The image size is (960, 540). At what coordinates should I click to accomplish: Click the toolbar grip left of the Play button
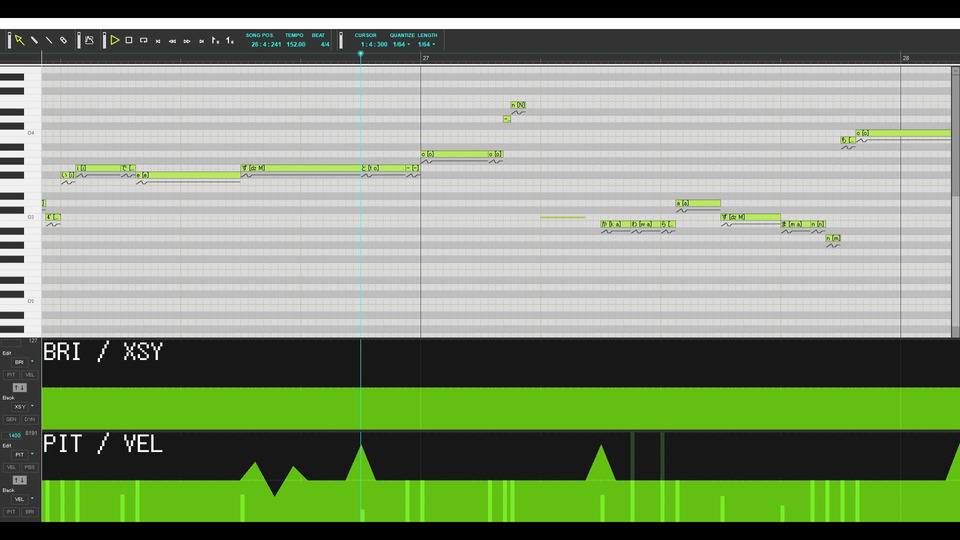coord(104,40)
